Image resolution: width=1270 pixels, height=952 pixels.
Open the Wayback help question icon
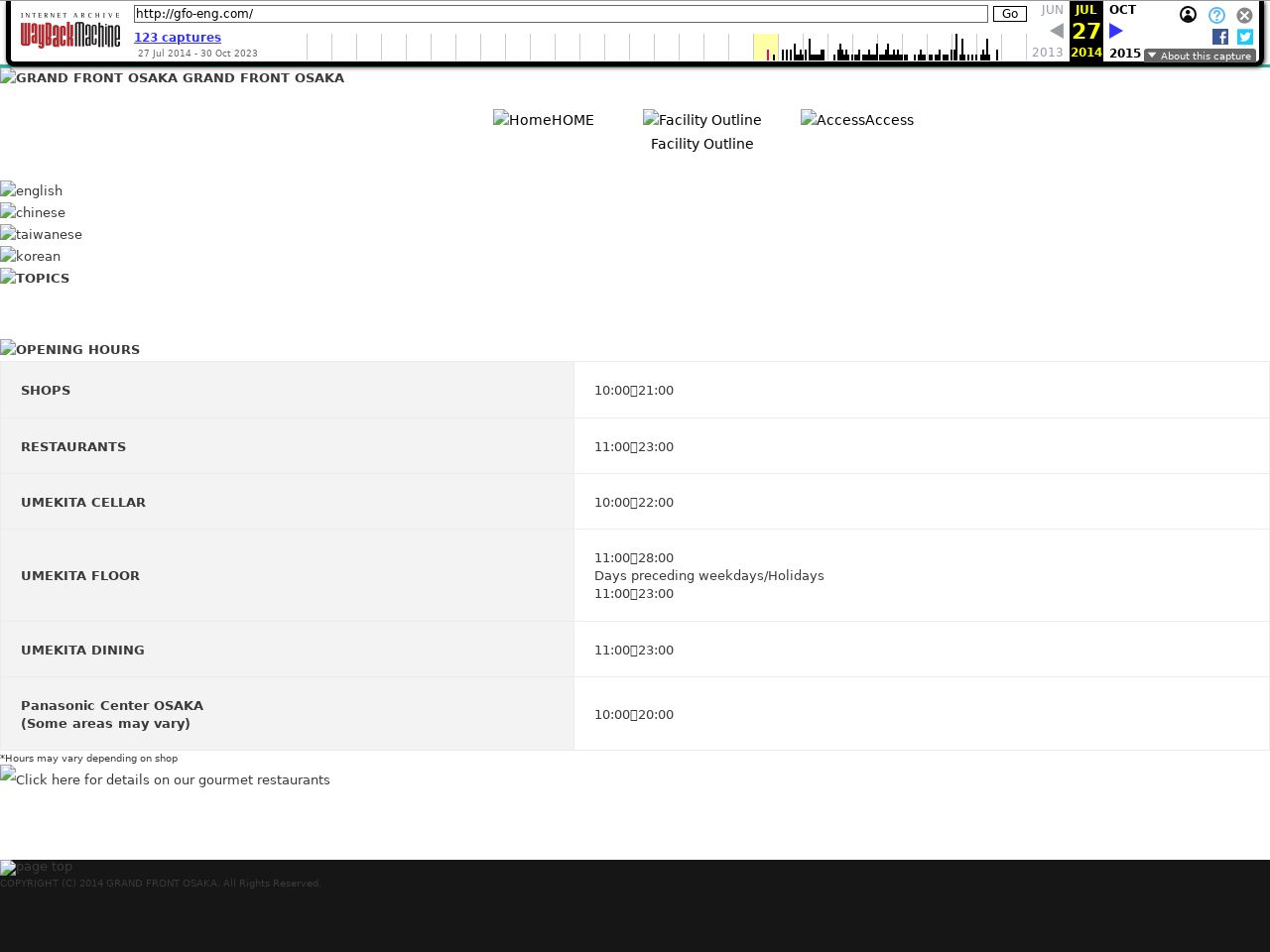point(1216,15)
